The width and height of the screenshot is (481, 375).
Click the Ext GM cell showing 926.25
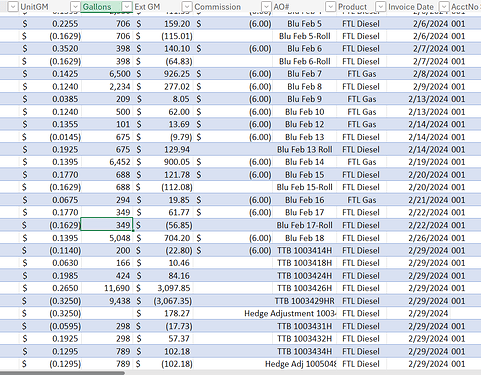pyautogui.click(x=163, y=74)
